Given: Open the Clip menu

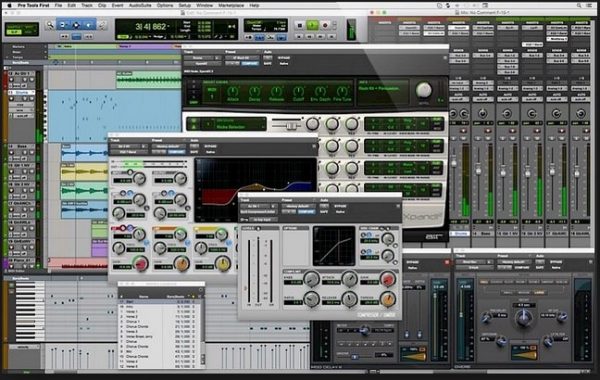Looking at the screenshot, I should point(102,5).
